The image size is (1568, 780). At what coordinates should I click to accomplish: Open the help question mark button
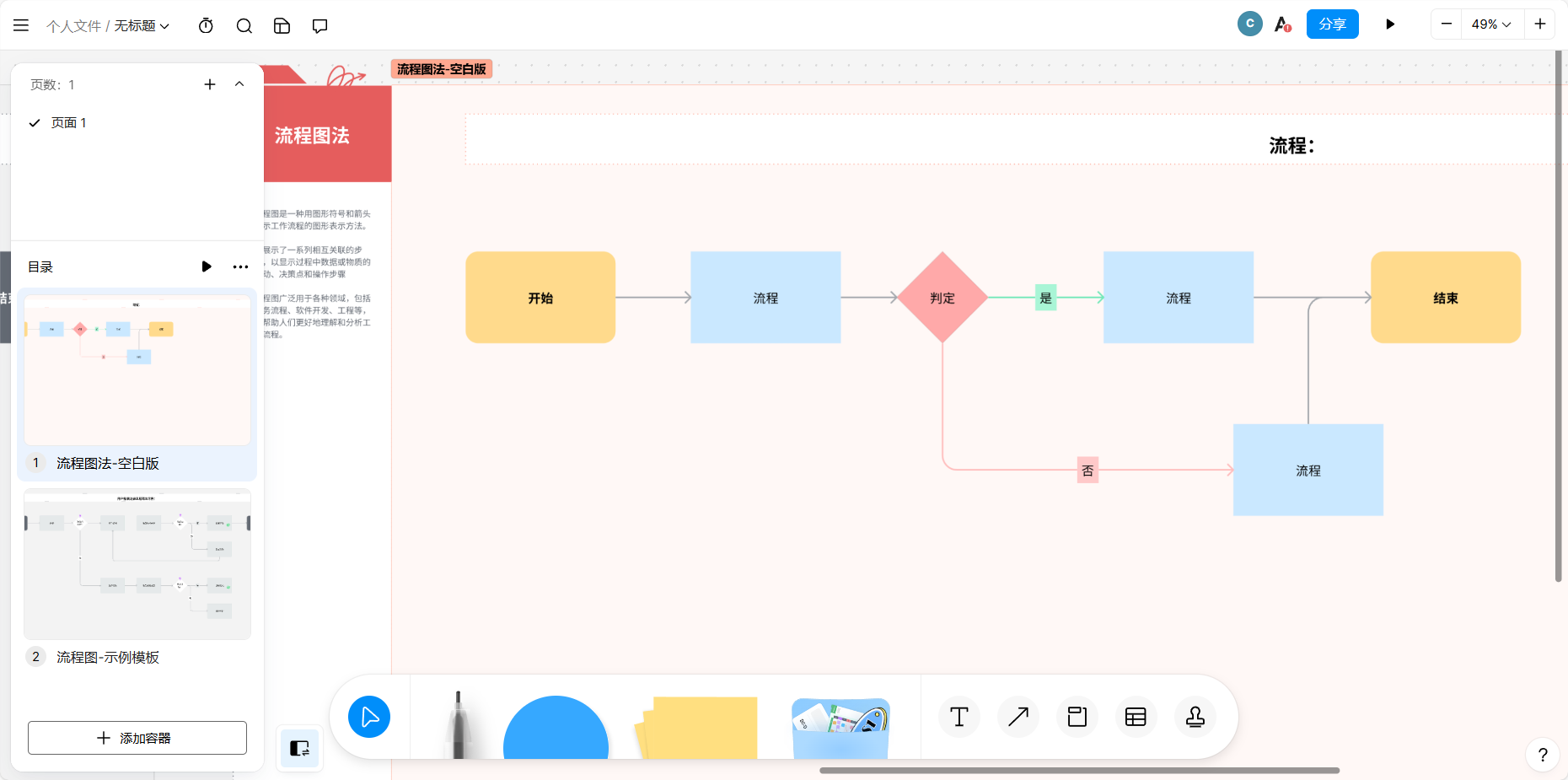(1543, 755)
